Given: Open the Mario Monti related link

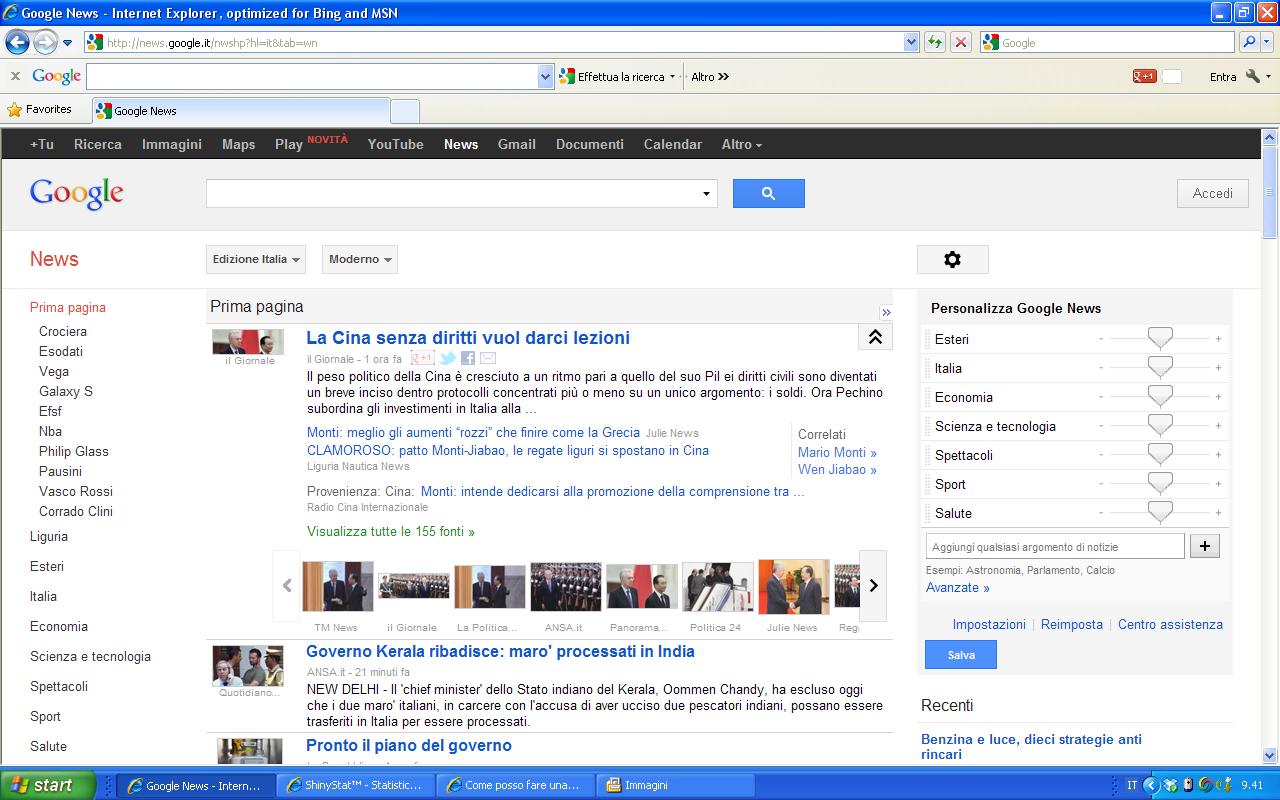Looking at the screenshot, I should (837, 452).
